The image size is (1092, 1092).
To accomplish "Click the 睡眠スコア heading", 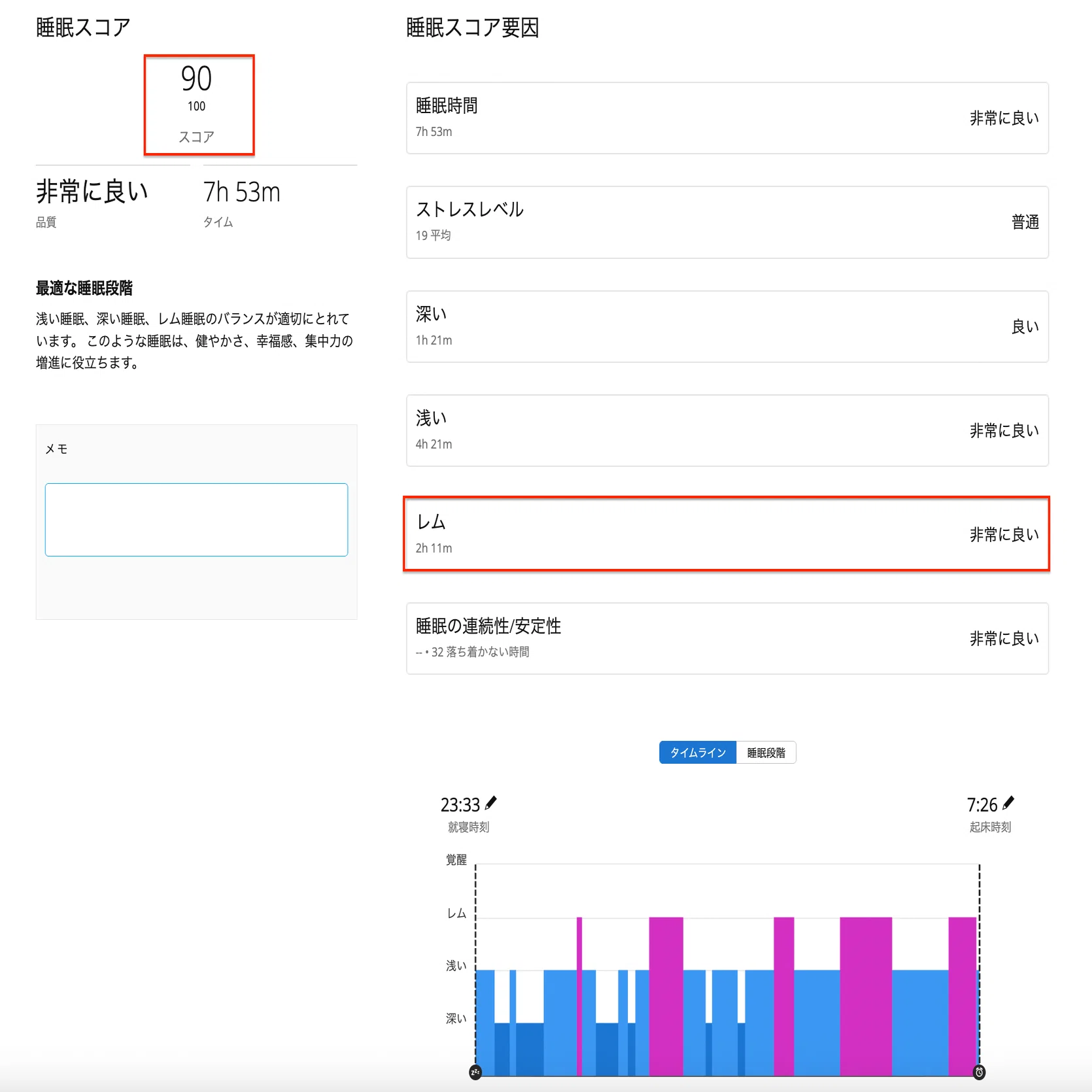I will pyautogui.click(x=83, y=27).
